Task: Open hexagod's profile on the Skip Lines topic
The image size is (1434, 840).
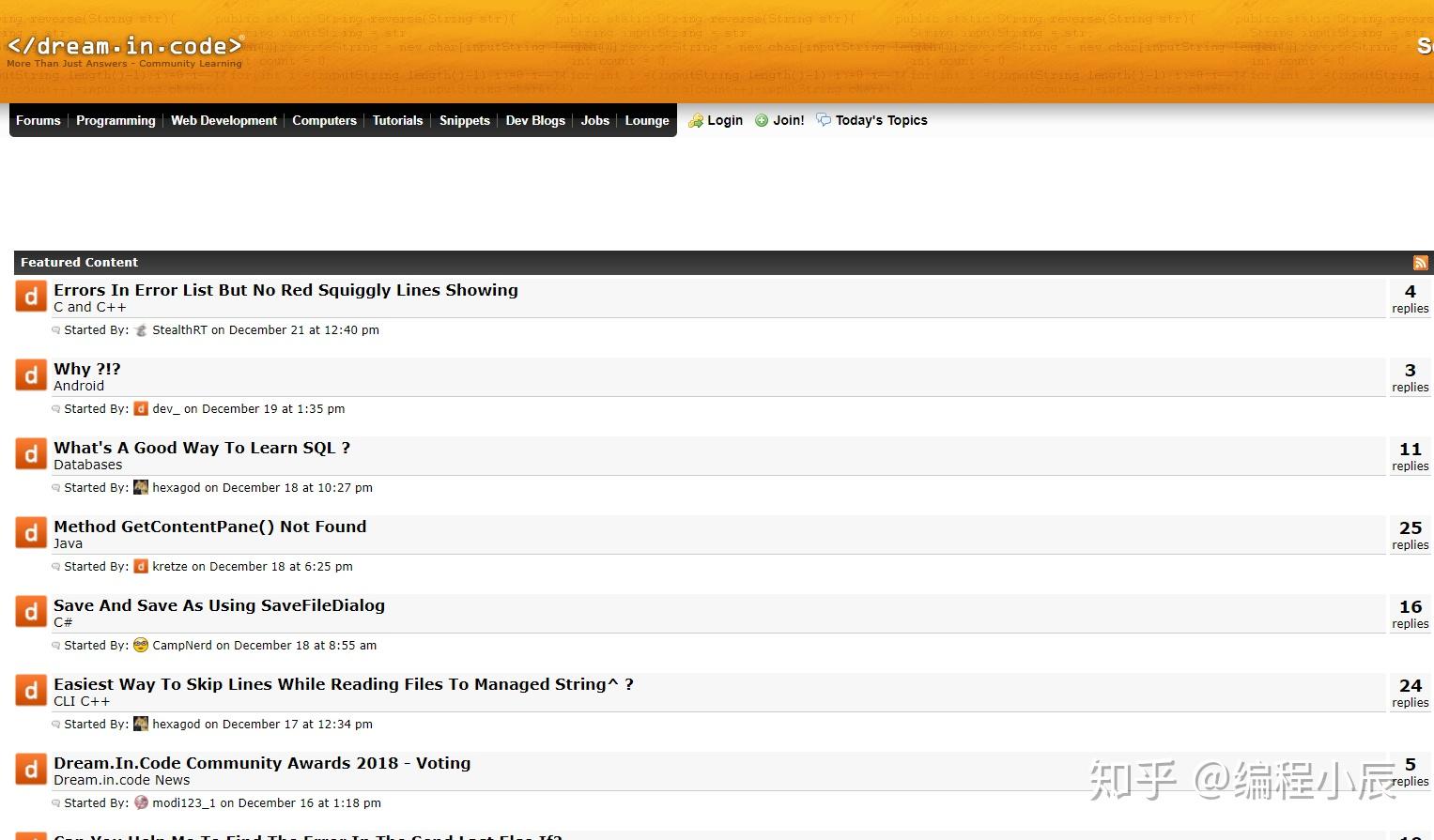Action: tap(177, 725)
